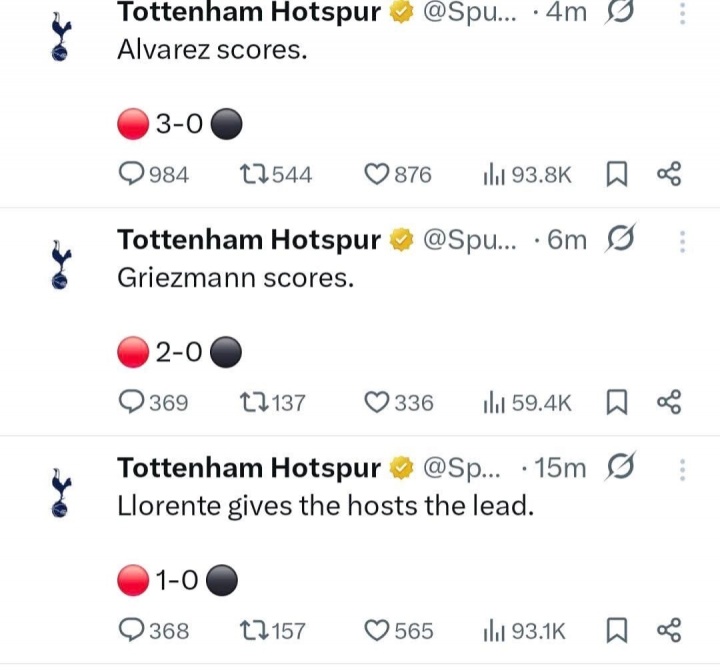This screenshot has width=720, height=672.
Task: View analytics showing 93.8K views
Action: tap(527, 175)
